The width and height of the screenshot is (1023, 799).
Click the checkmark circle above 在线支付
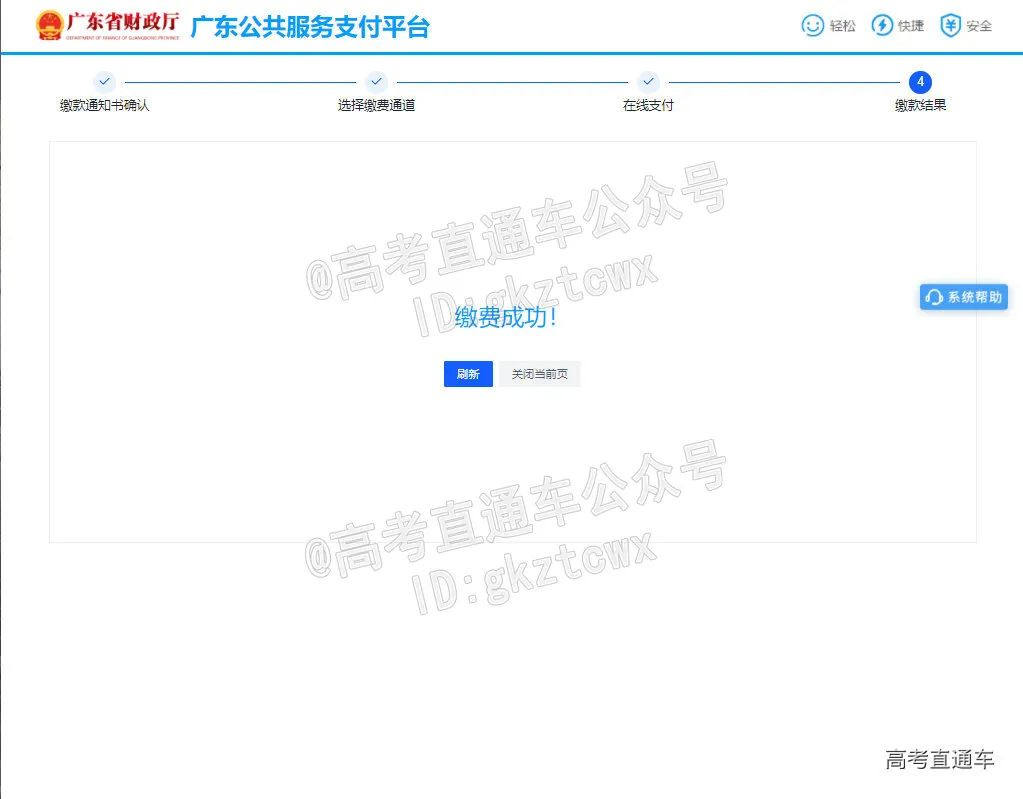point(648,82)
